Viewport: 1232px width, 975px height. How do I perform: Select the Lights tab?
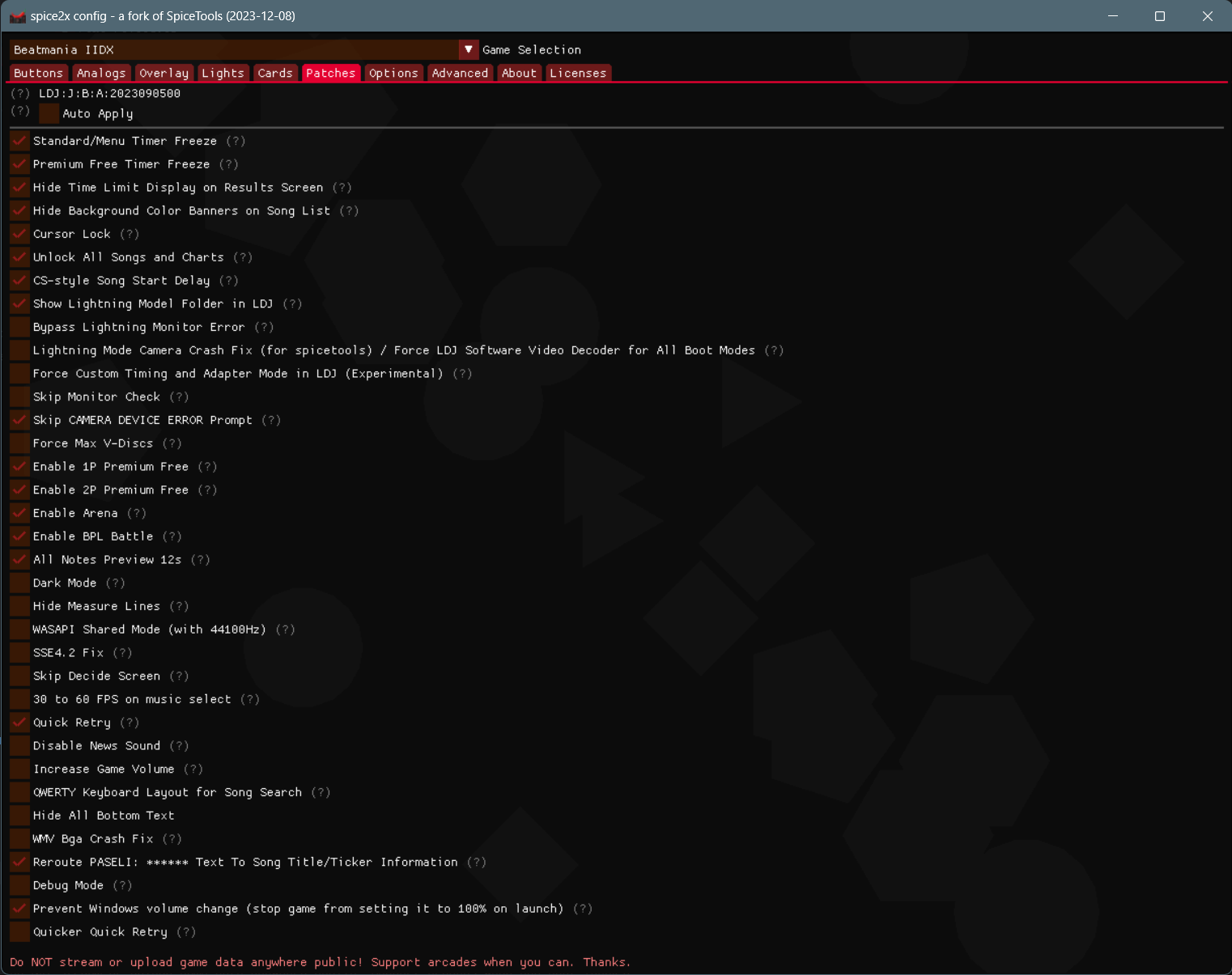[x=223, y=73]
